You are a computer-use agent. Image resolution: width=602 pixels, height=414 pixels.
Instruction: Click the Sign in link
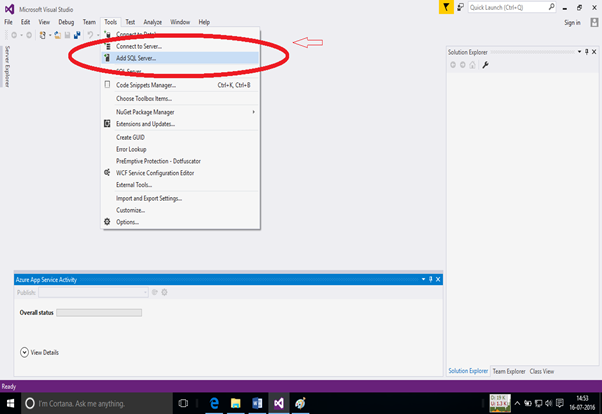tap(572, 23)
